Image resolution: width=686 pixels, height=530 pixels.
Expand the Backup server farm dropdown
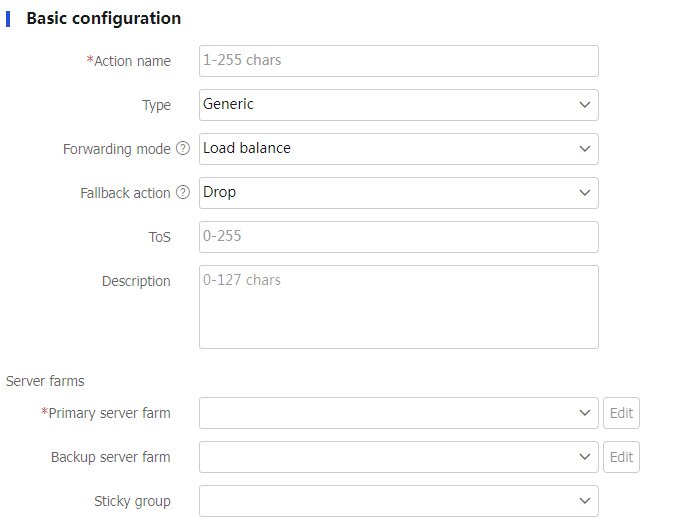pyautogui.click(x=398, y=457)
